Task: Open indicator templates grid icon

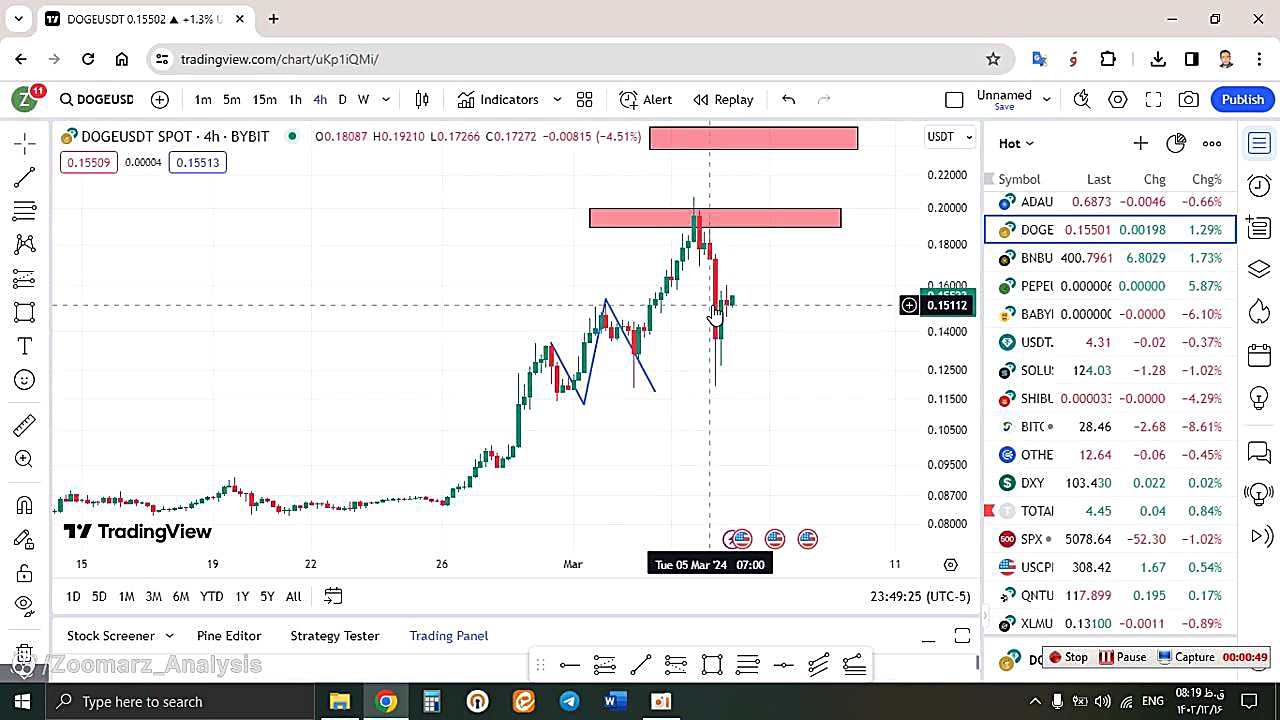Action: tap(584, 99)
